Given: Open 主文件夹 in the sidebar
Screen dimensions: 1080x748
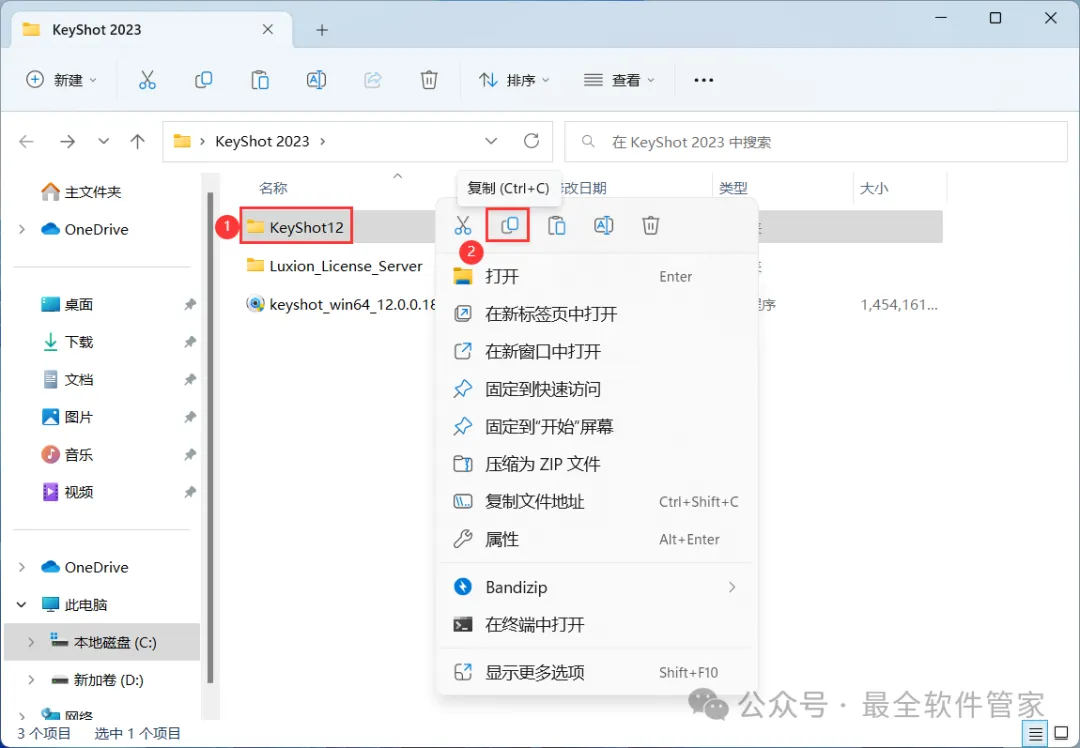Looking at the screenshot, I should coord(81,191).
